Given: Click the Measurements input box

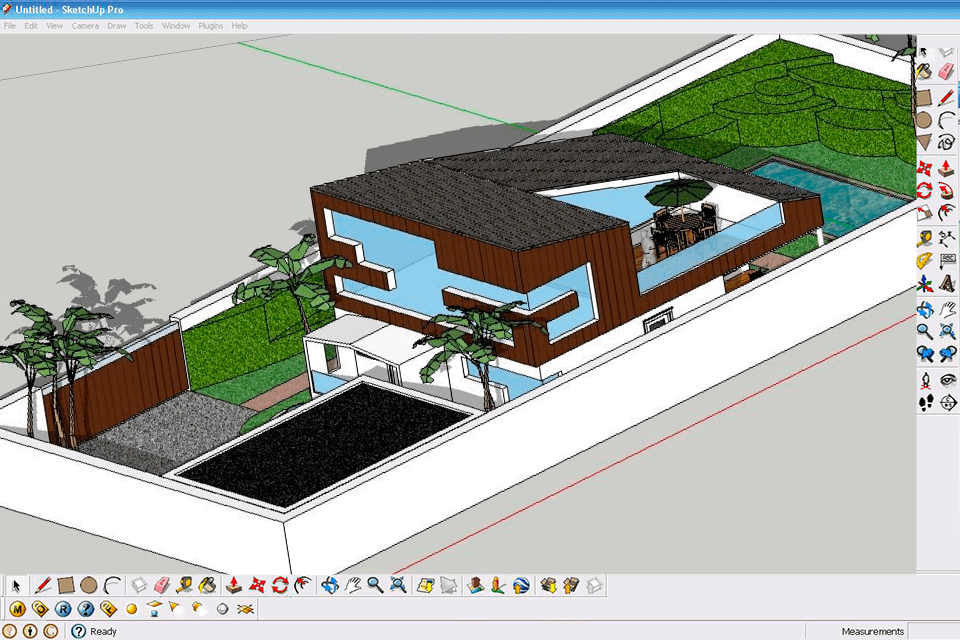Looking at the screenshot, I should (x=933, y=631).
